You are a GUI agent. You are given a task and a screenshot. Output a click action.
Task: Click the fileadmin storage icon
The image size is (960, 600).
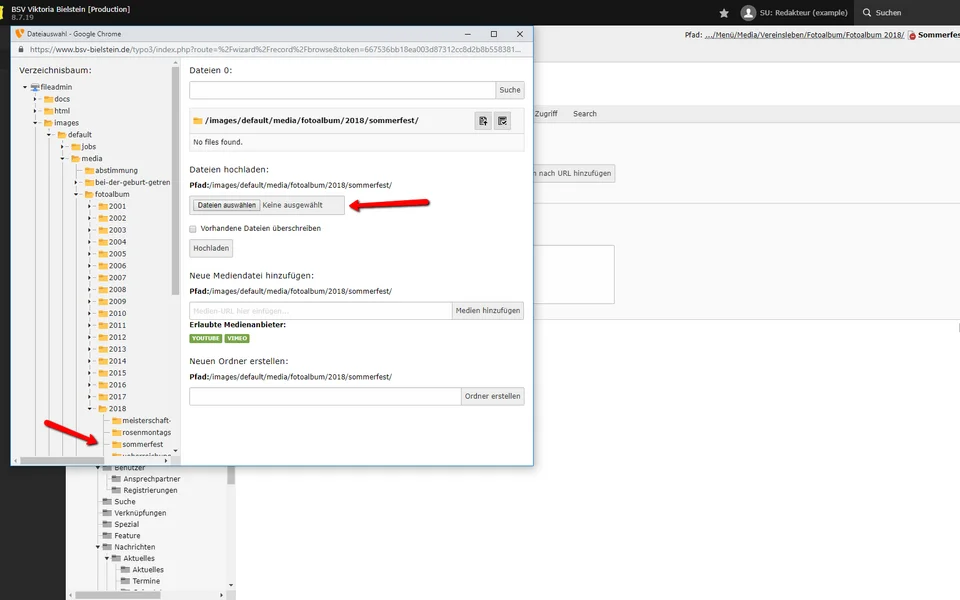click(35, 87)
